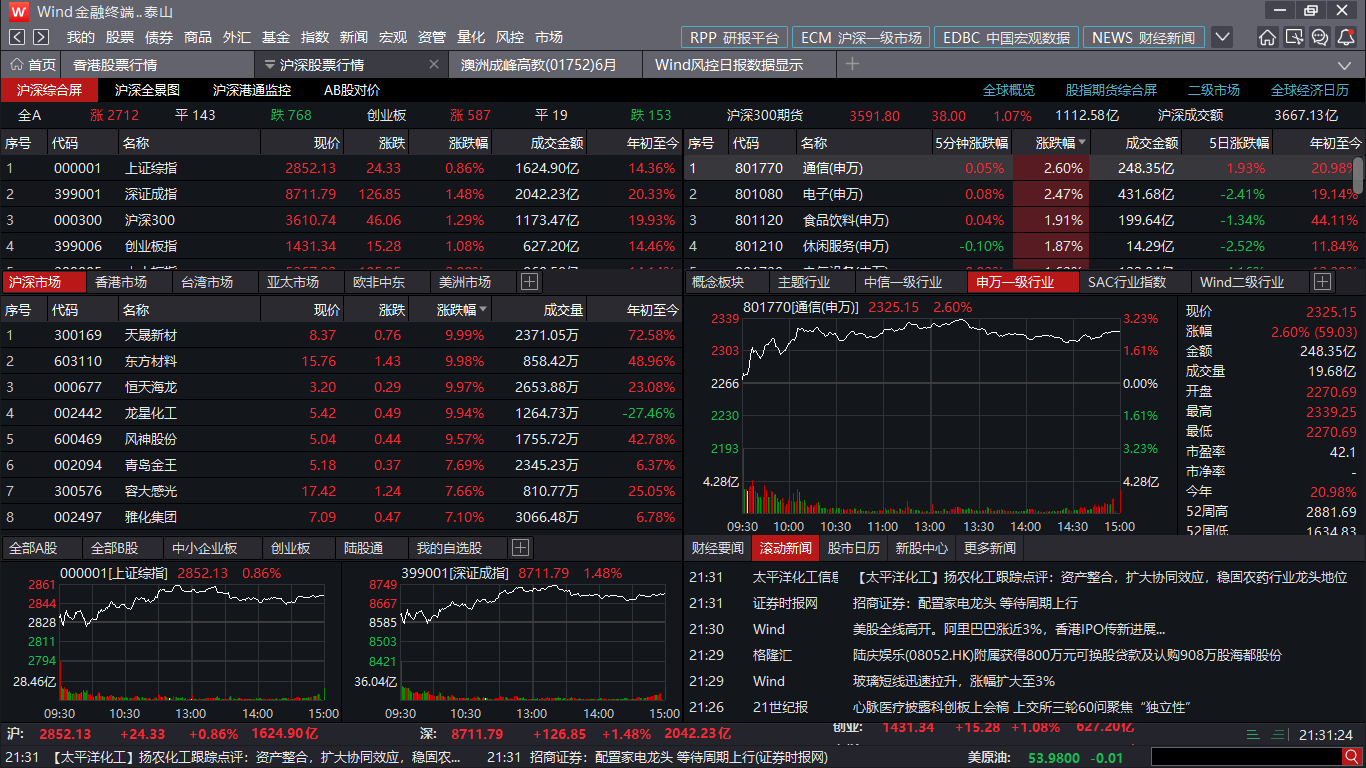Viewport: 1366px width, 768px height.
Task: Open the 宏观 menu
Action: [x=393, y=37]
